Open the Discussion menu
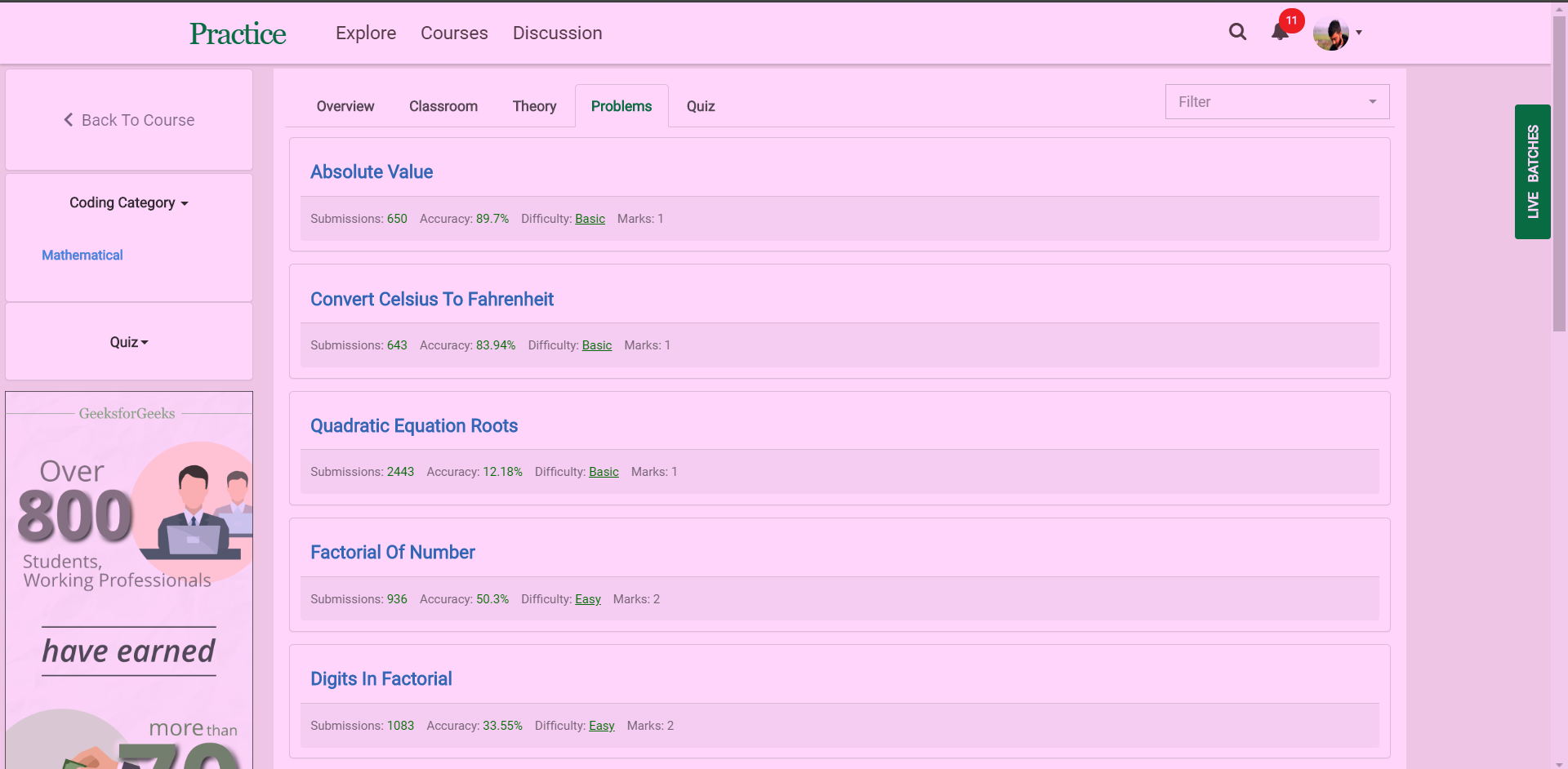Viewport: 1568px width, 769px height. [x=558, y=33]
